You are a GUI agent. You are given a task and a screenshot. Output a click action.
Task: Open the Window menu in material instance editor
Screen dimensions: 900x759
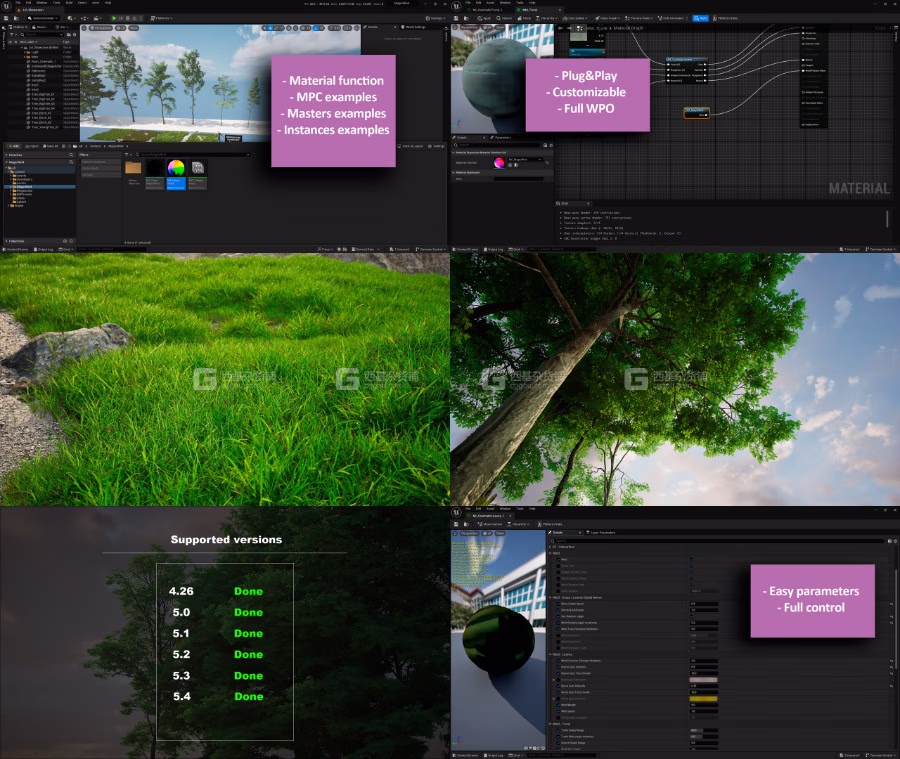pyautogui.click(x=505, y=509)
